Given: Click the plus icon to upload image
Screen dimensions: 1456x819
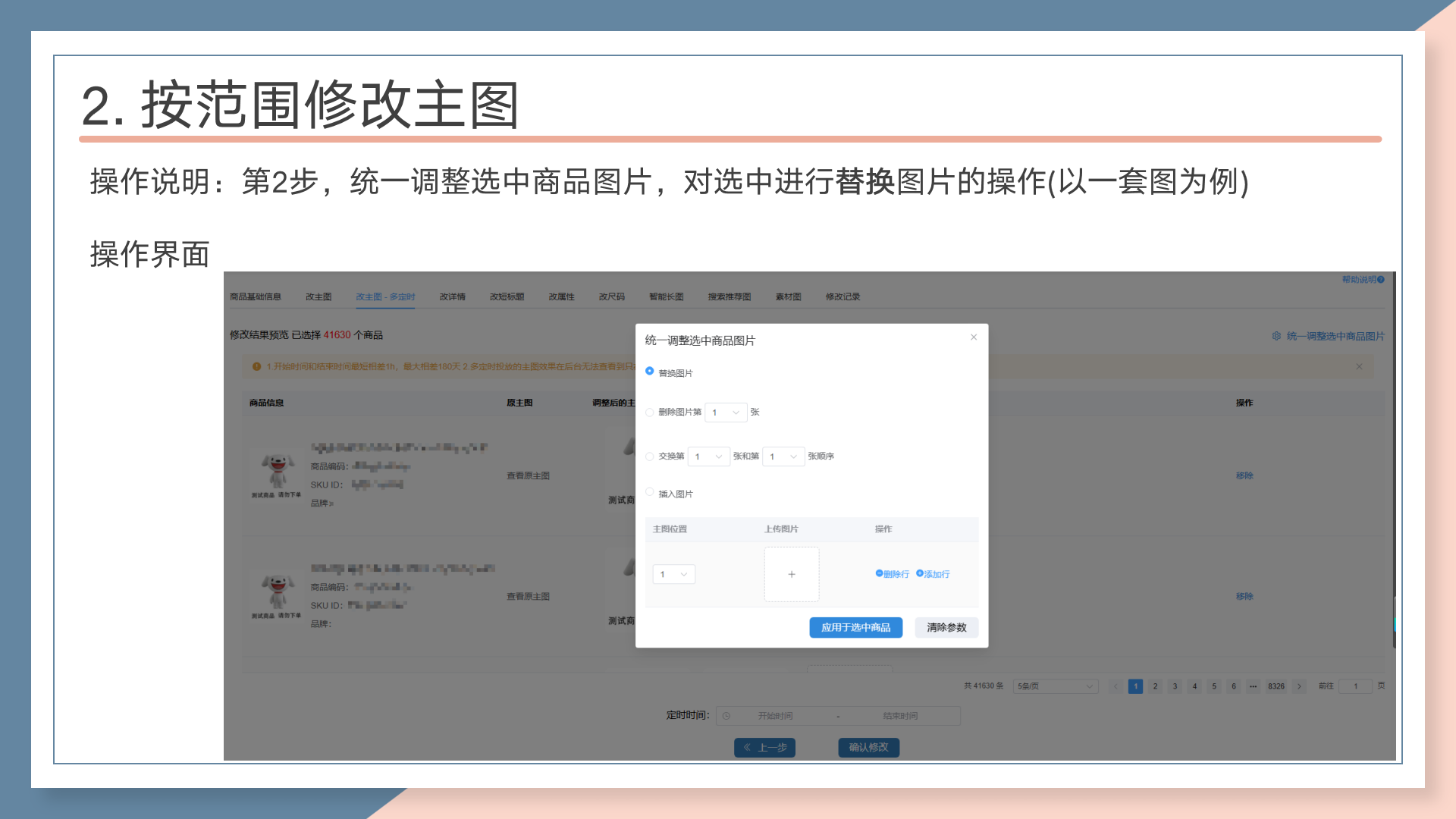Looking at the screenshot, I should pos(791,575).
